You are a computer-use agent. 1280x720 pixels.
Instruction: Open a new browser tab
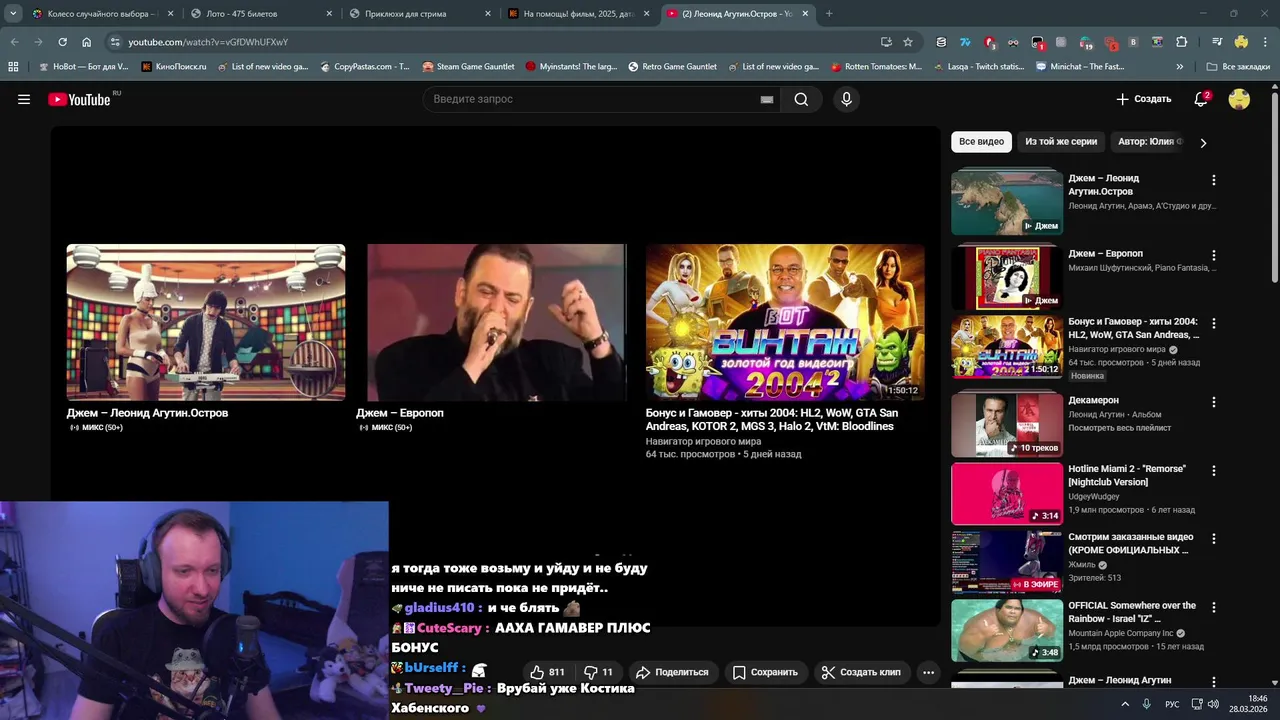tap(829, 14)
